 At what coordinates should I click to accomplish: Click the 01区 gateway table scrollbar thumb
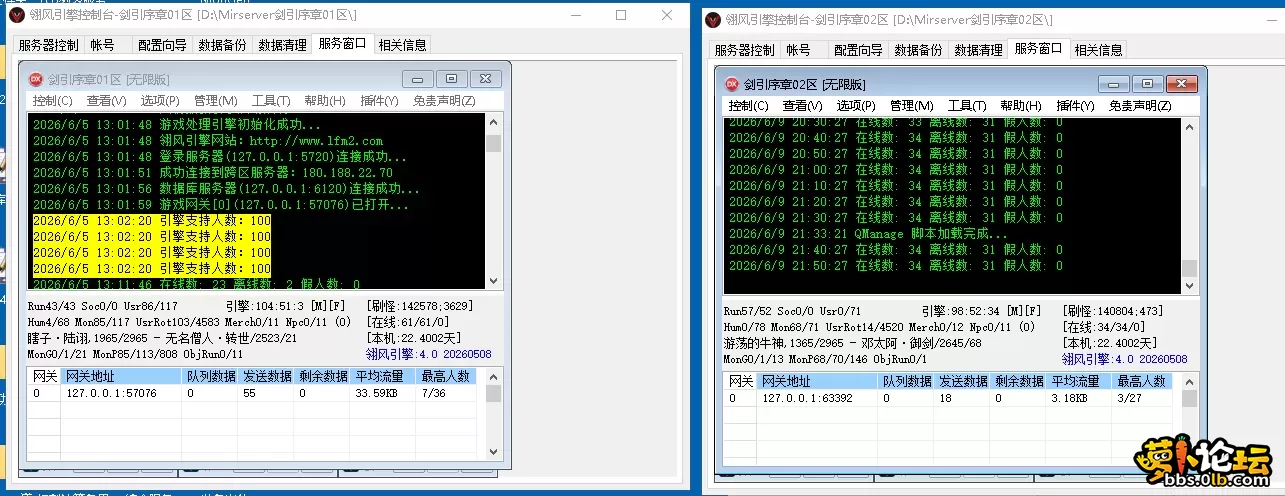(x=493, y=394)
